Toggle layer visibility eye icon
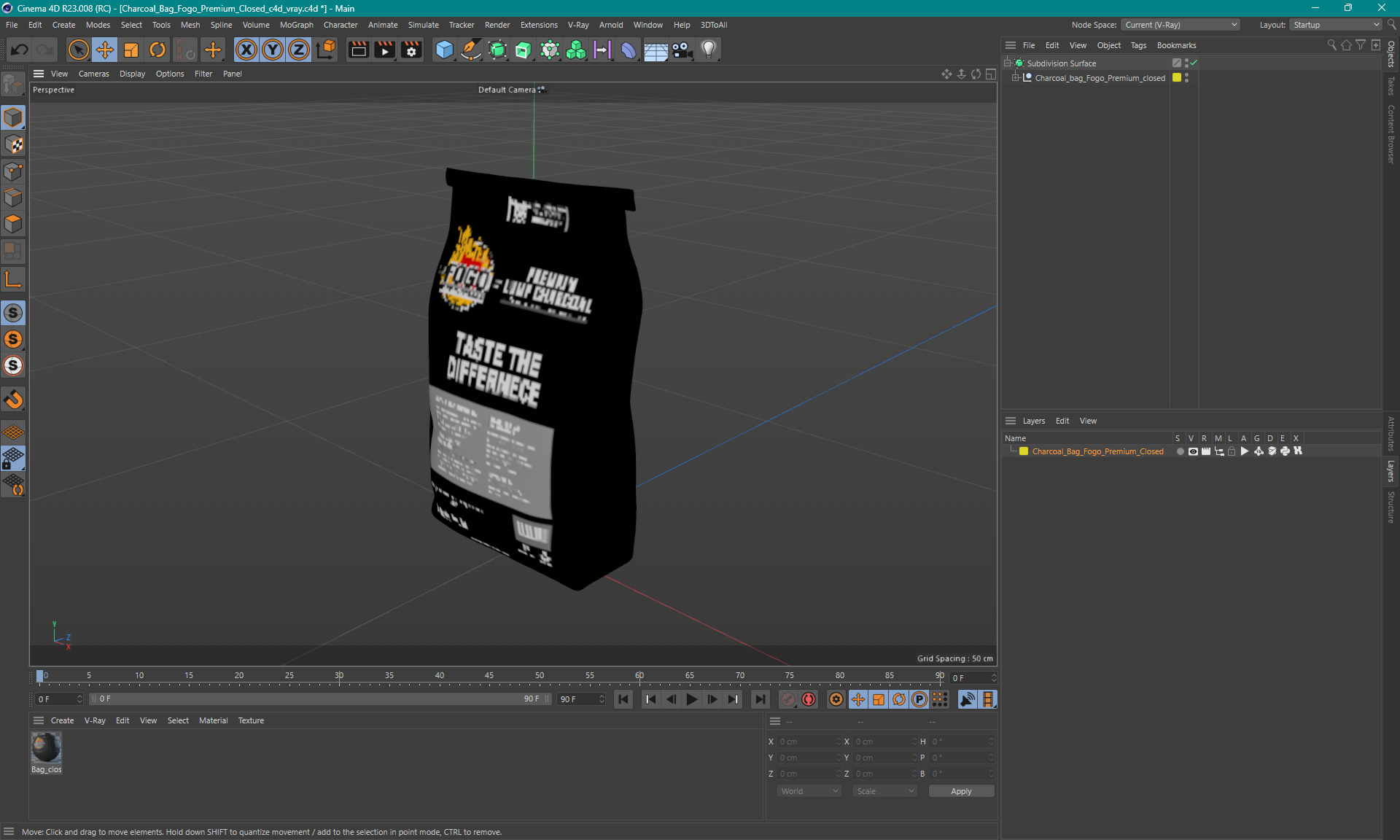 pyautogui.click(x=1193, y=451)
